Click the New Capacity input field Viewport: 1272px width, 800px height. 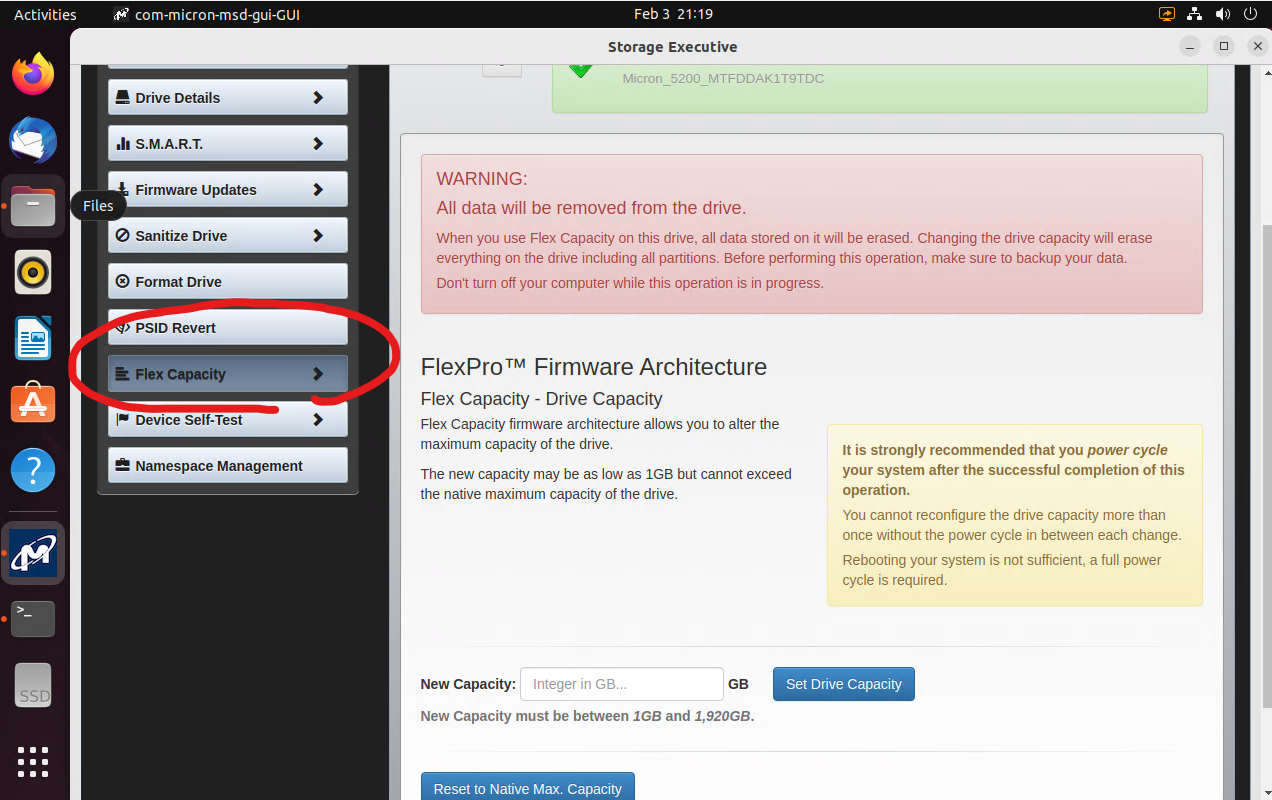(x=622, y=684)
